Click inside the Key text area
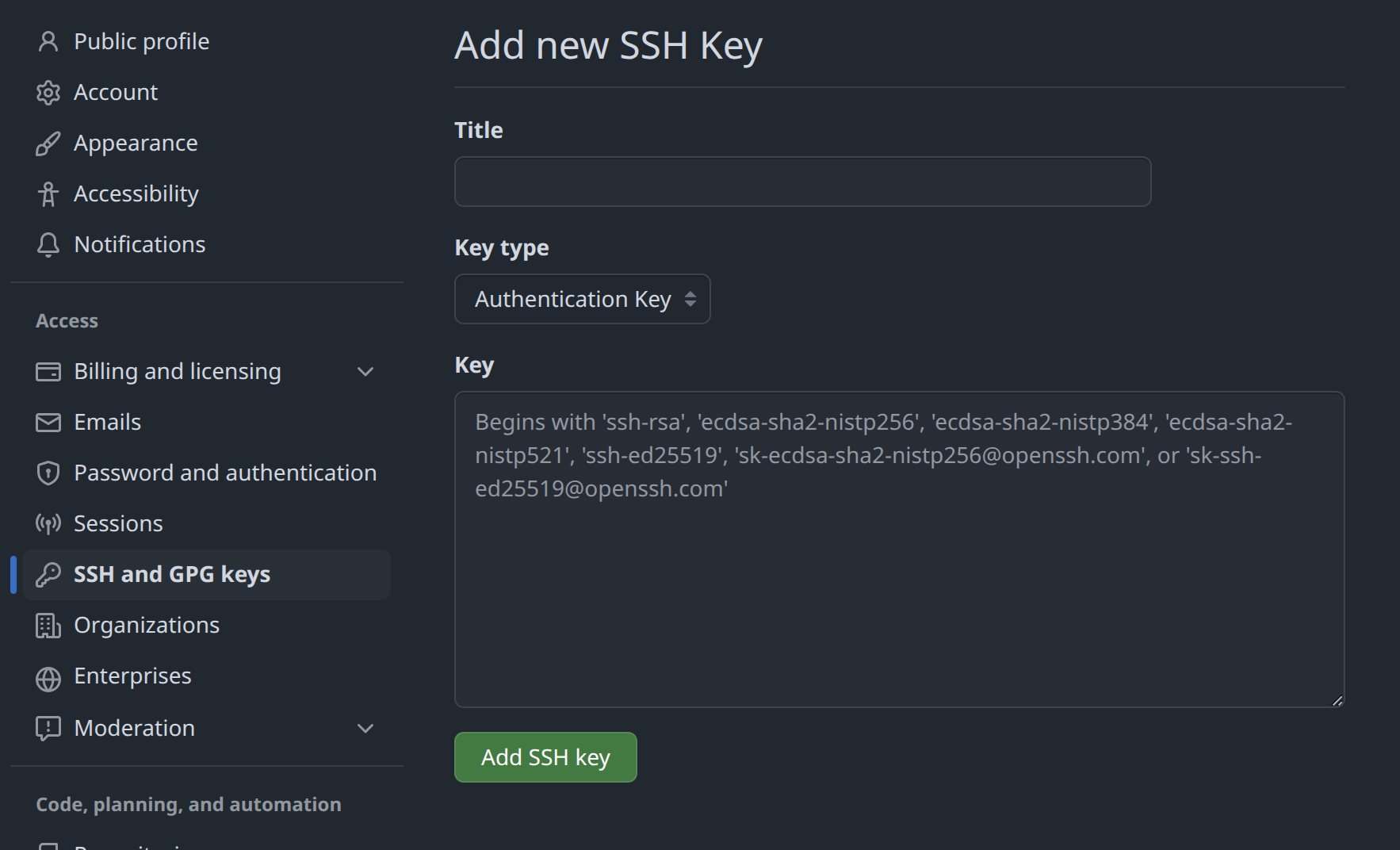 pyautogui.click(x=900, y=549)
